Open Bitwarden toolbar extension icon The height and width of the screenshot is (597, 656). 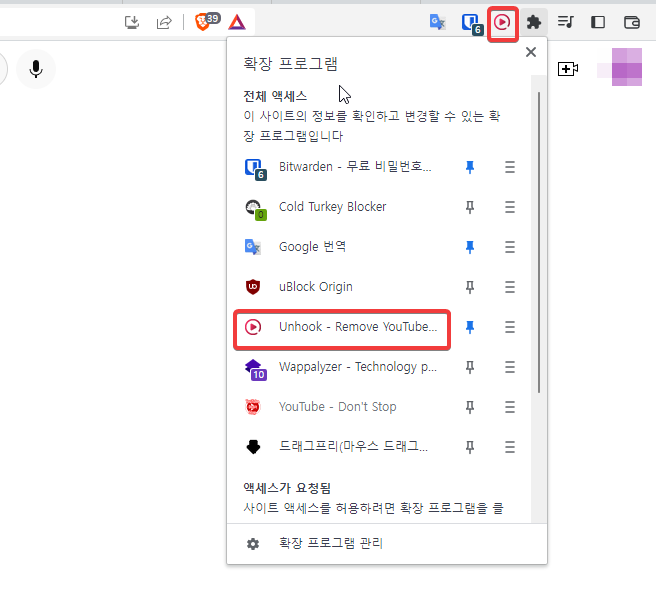click(472, 23)
